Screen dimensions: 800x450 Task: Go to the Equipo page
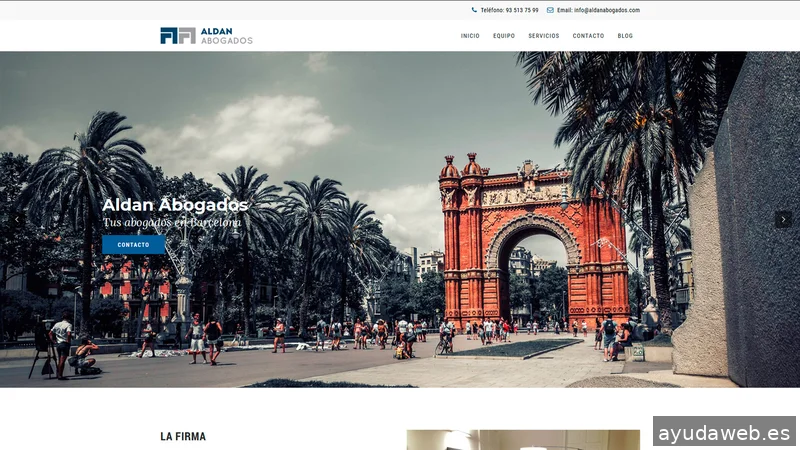point(504,36)
